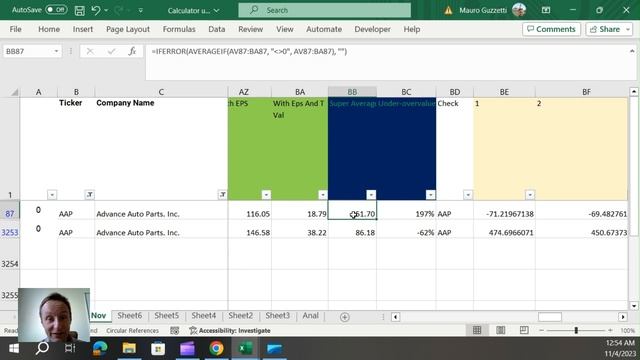Click the Enter checkmark in formula bar
The image size is (640, 360).
click(x=111, y=51)
